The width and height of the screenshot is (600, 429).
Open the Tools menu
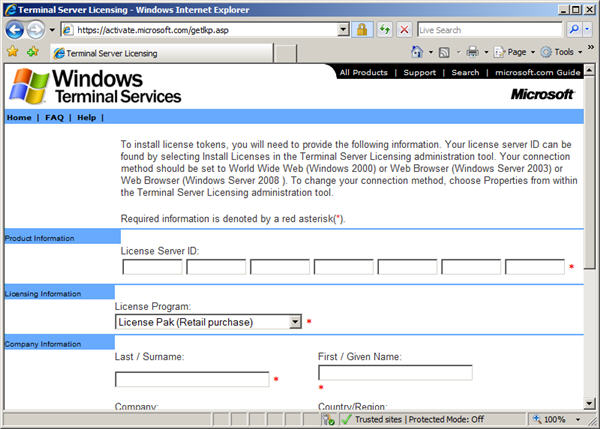[x=562, y=52]
